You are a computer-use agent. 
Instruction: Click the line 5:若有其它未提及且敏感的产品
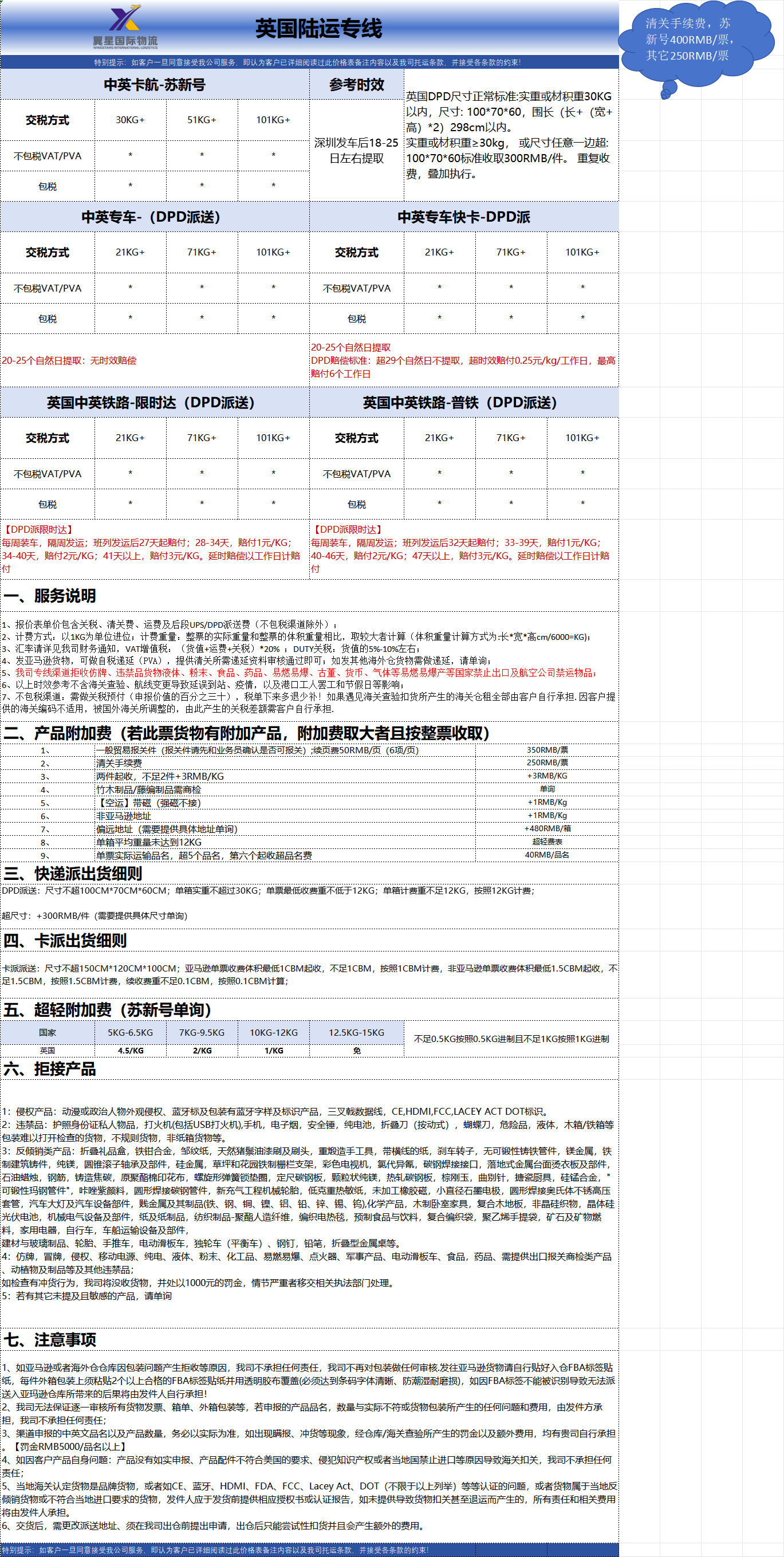click(x=87, y=1296)
